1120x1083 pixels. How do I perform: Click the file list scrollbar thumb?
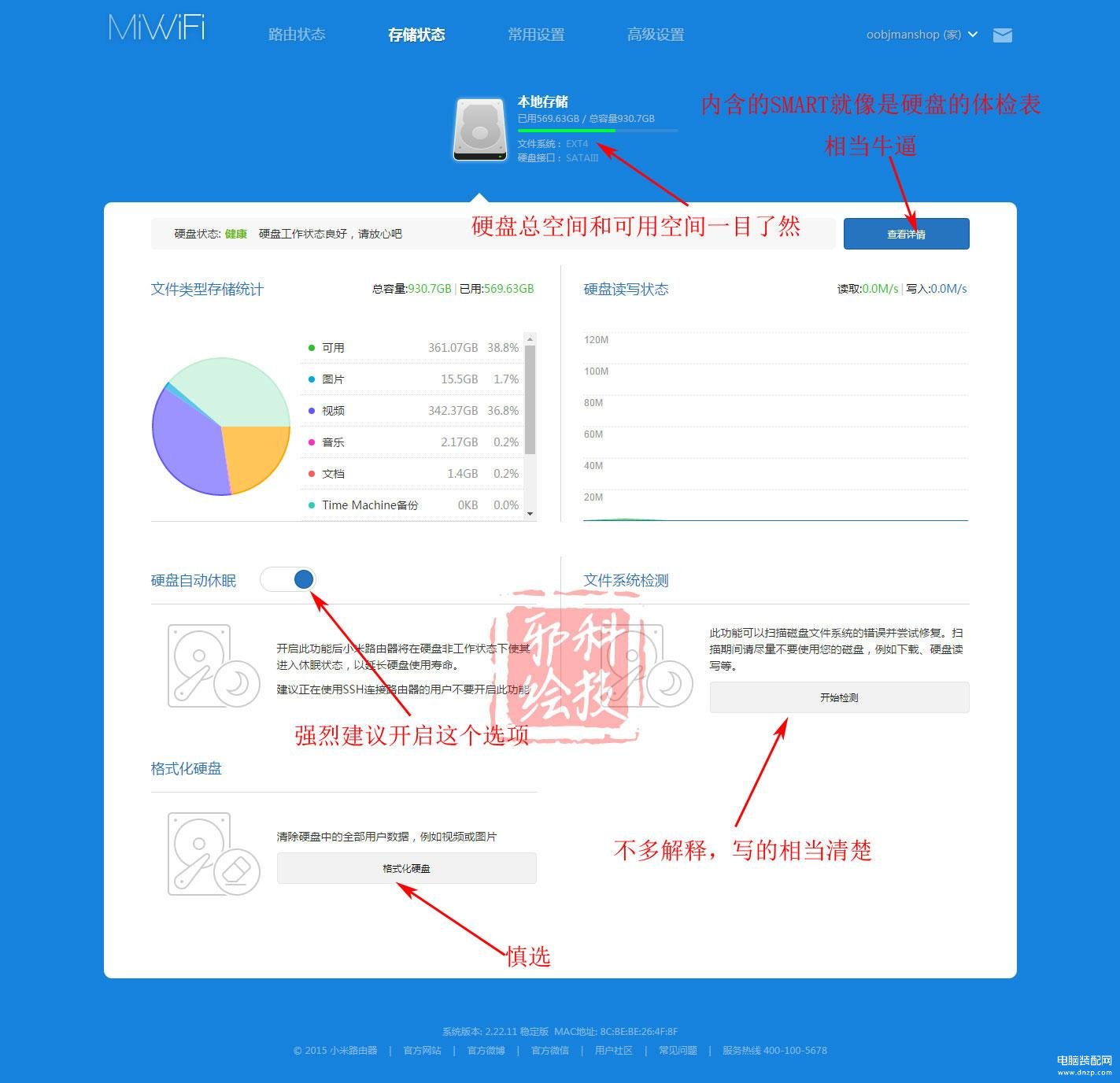pos(530,400)
